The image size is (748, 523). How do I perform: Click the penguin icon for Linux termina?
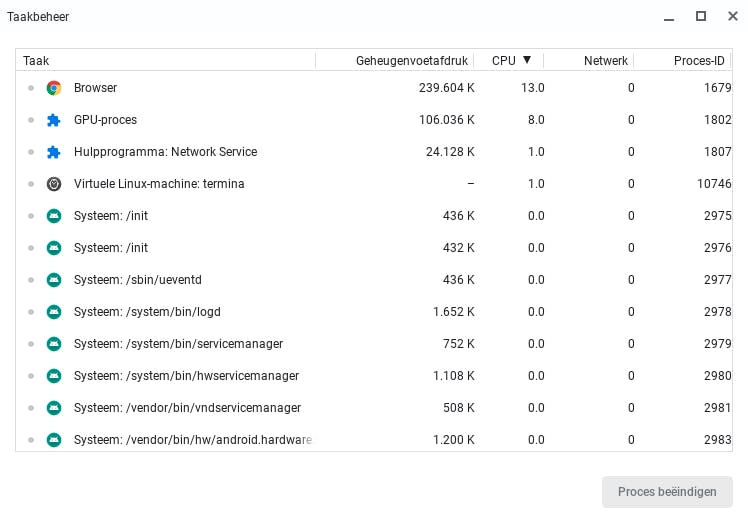[54, 184]
